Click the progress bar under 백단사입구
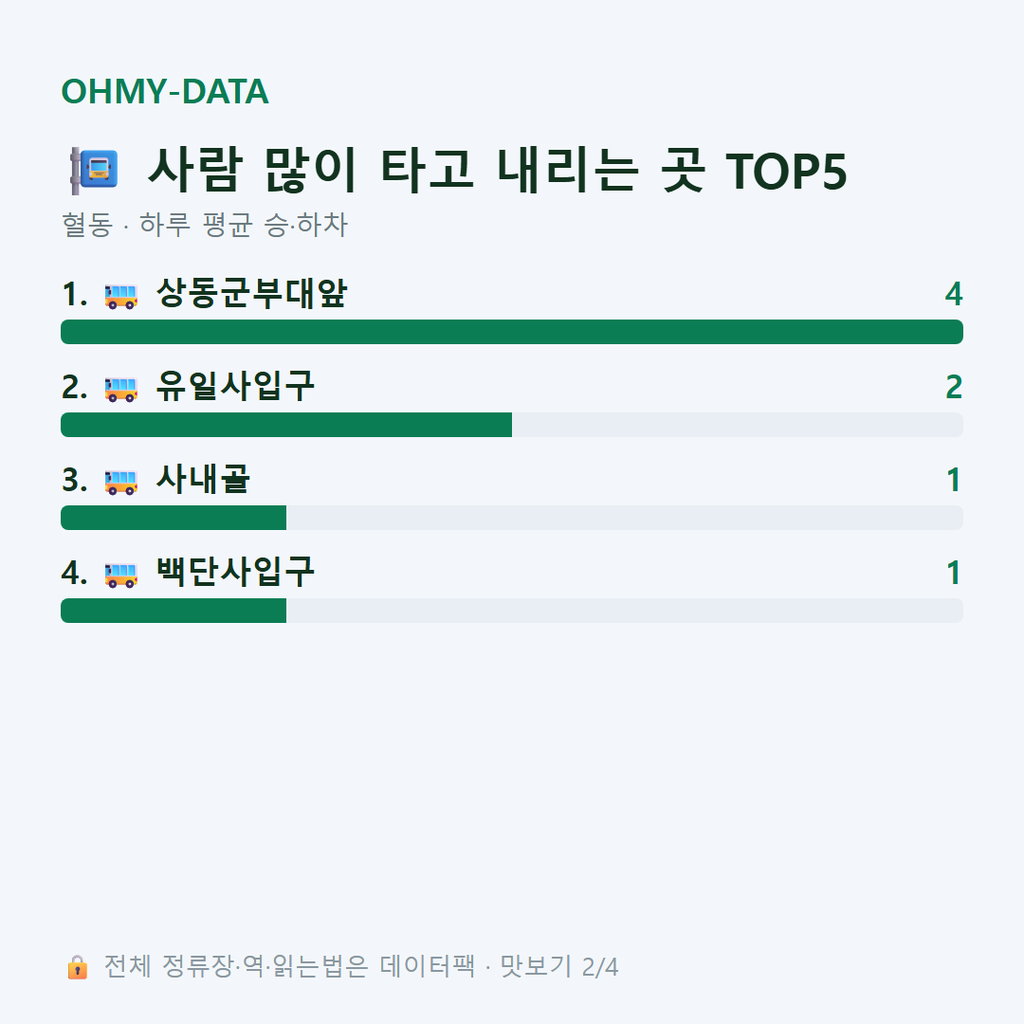The height and width of the screenshot is (1024, 1024). 512,611
